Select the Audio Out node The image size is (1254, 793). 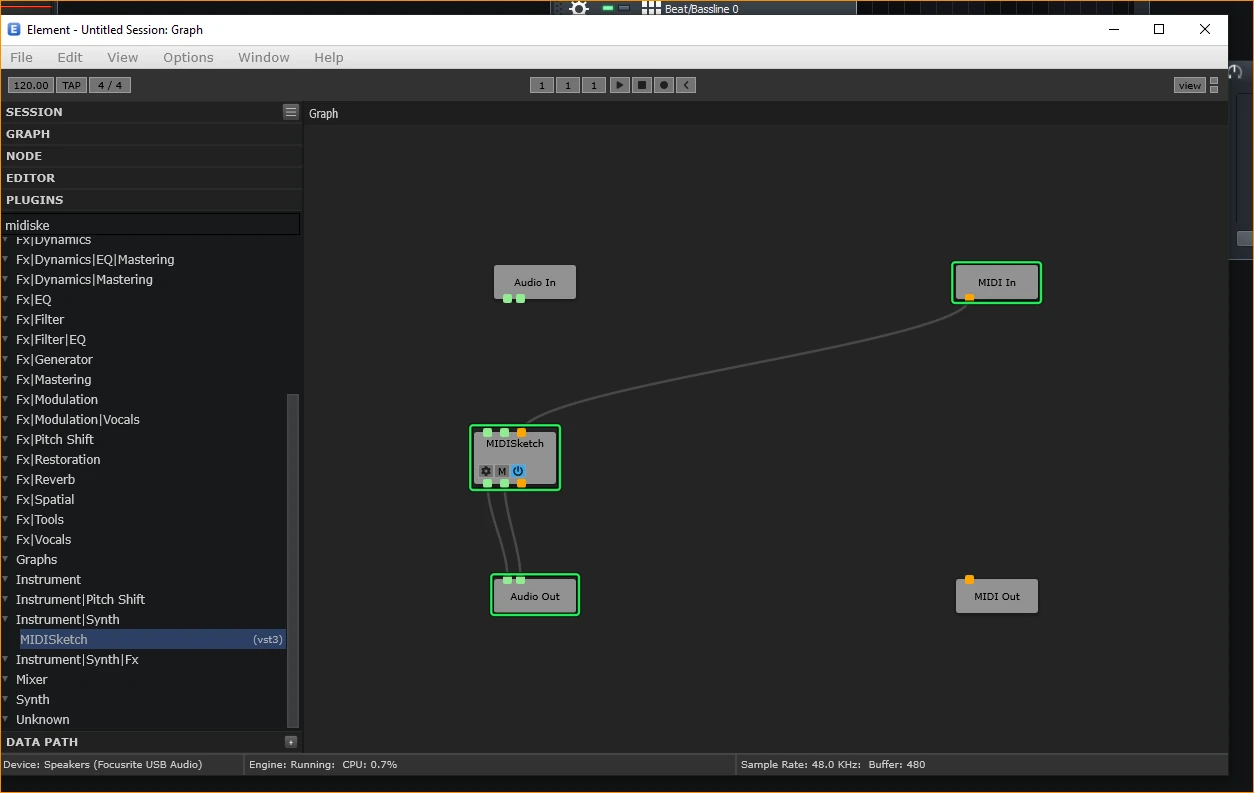pyautogui.click(x=535, y=596)
